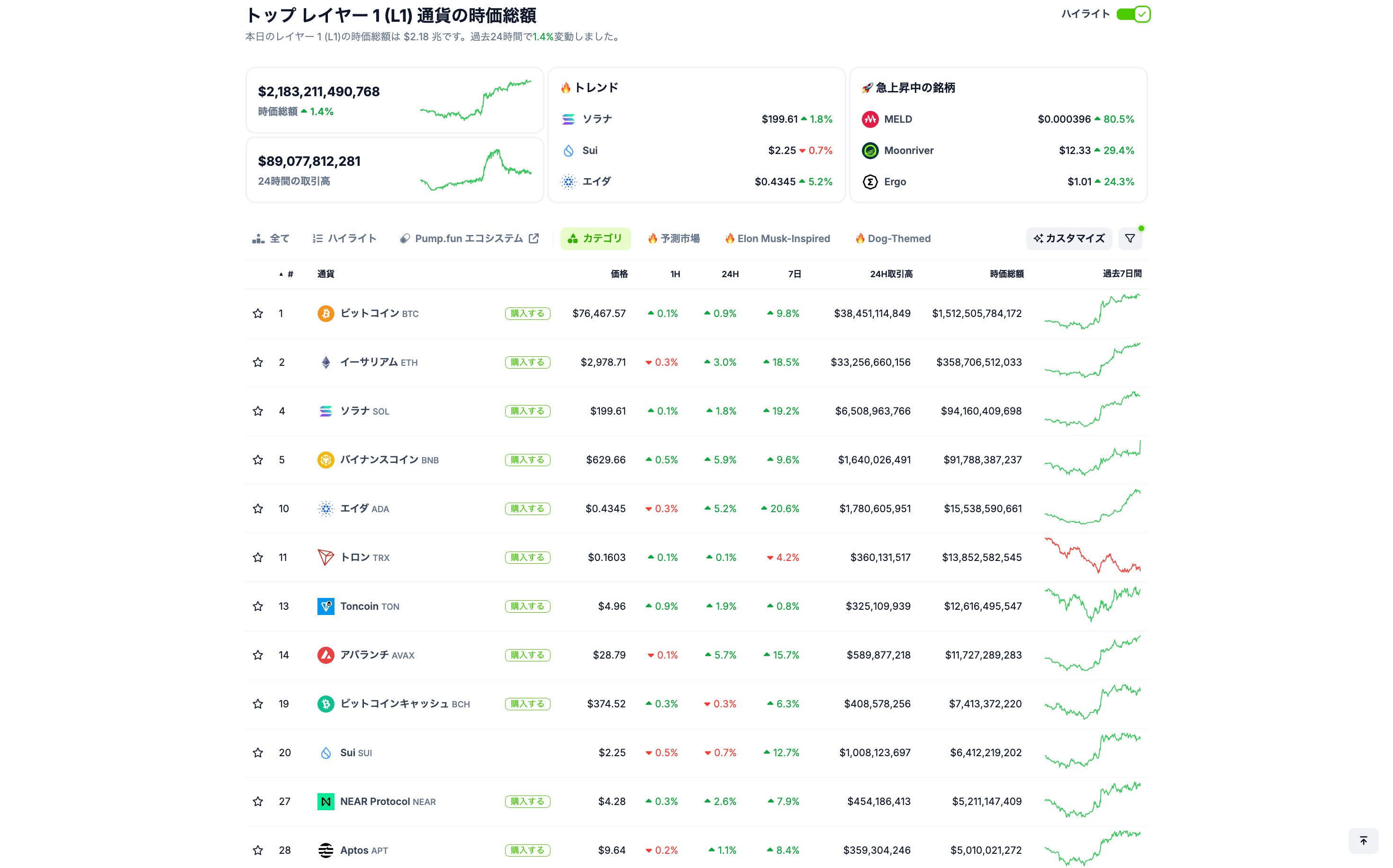Sort the table by the # rank column
1393x868 pixels.
click(289, 274)
